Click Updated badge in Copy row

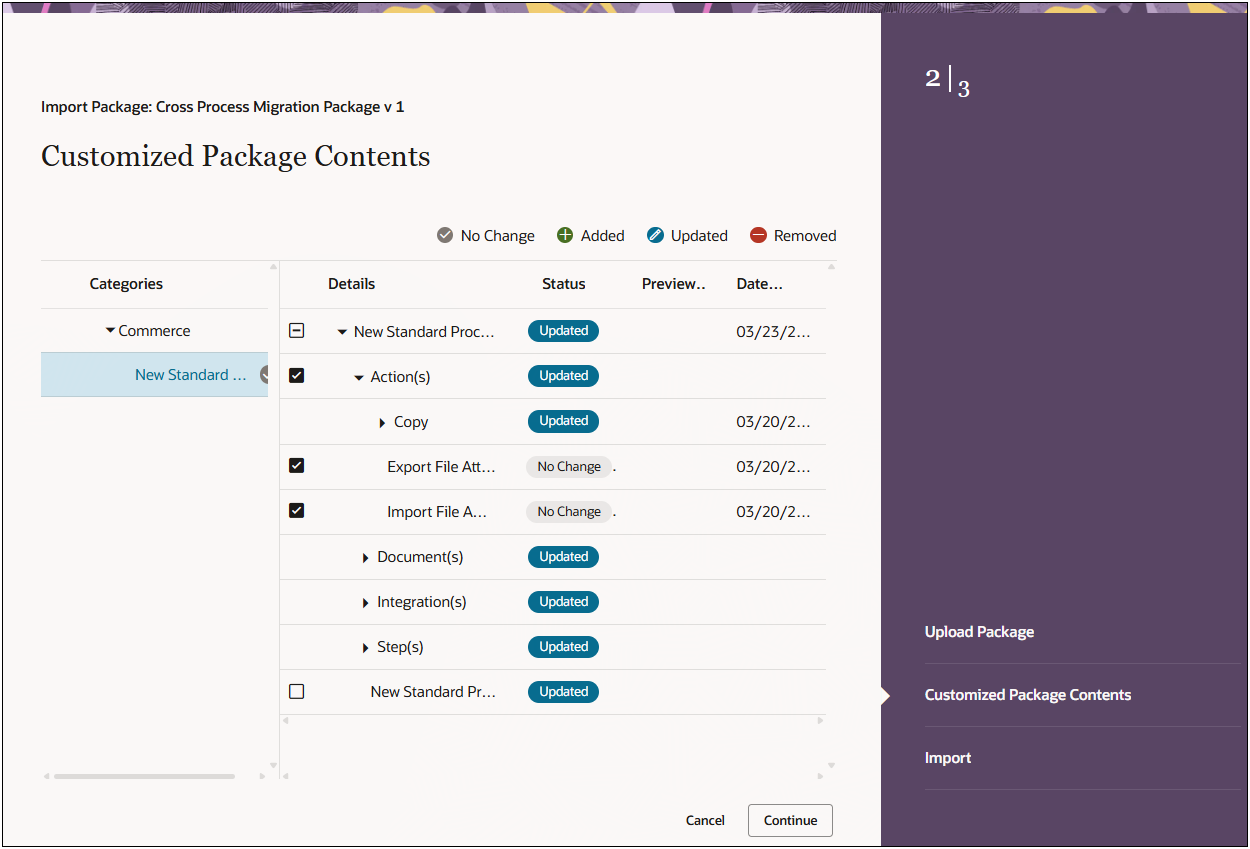coord(563,421)
